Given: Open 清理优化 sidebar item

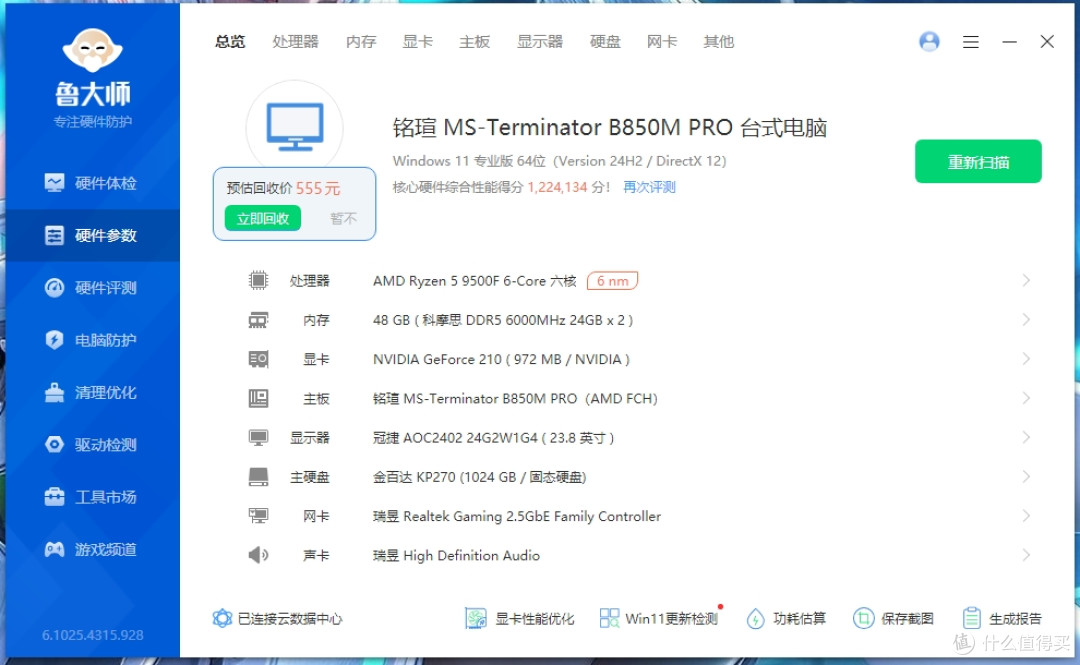Looking at the screenshot, I should (91, 392).
